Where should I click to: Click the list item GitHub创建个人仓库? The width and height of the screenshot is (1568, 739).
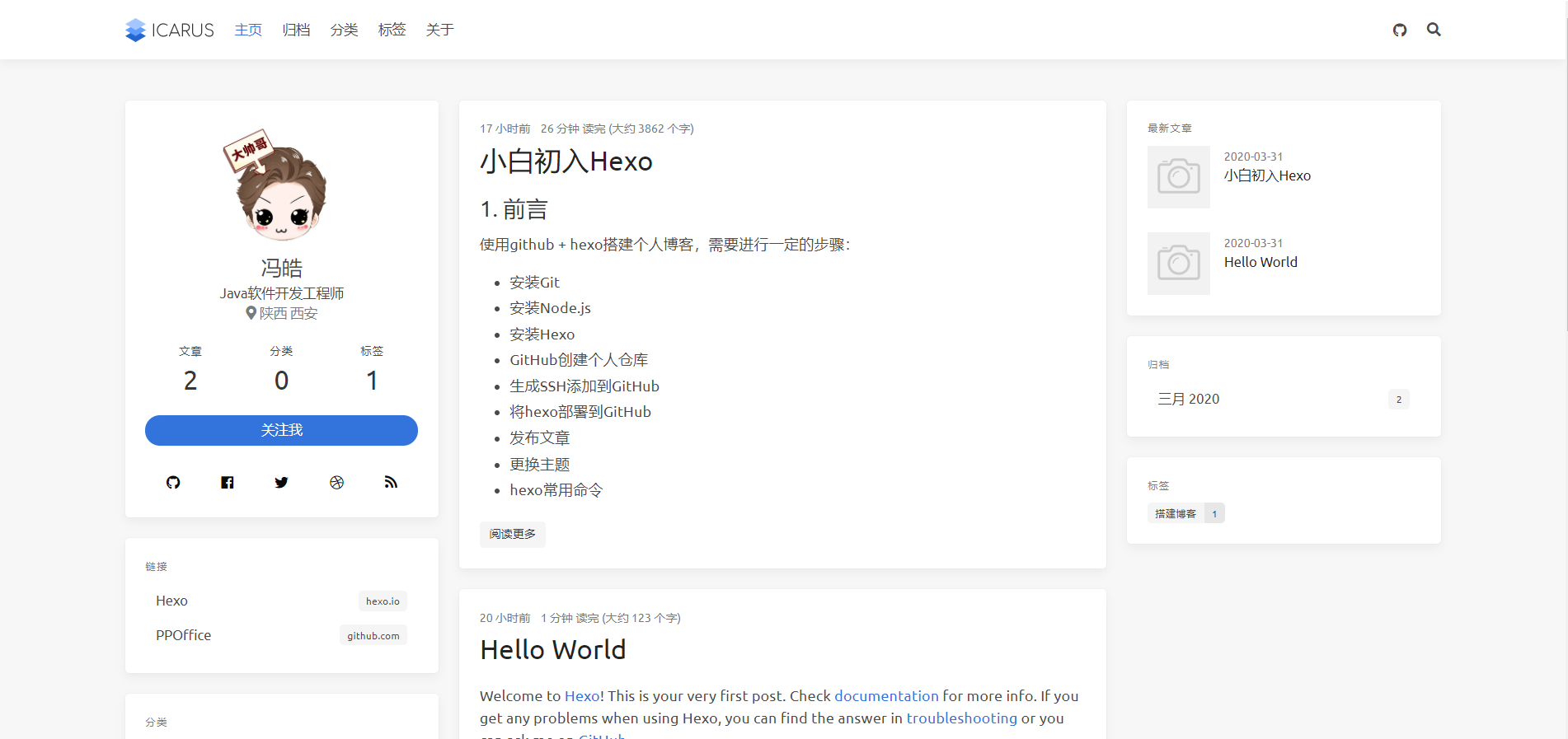[579, 360]
